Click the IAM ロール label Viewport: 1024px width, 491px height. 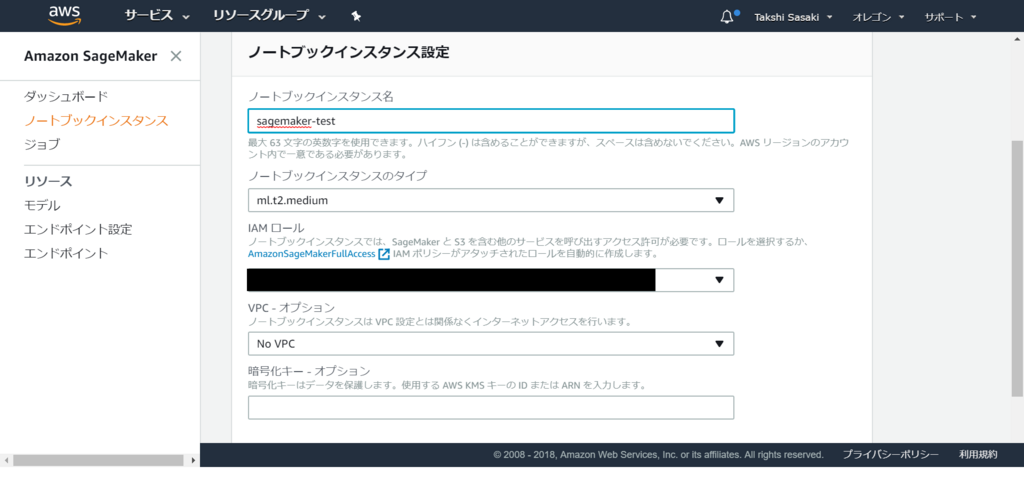(276, 229)
